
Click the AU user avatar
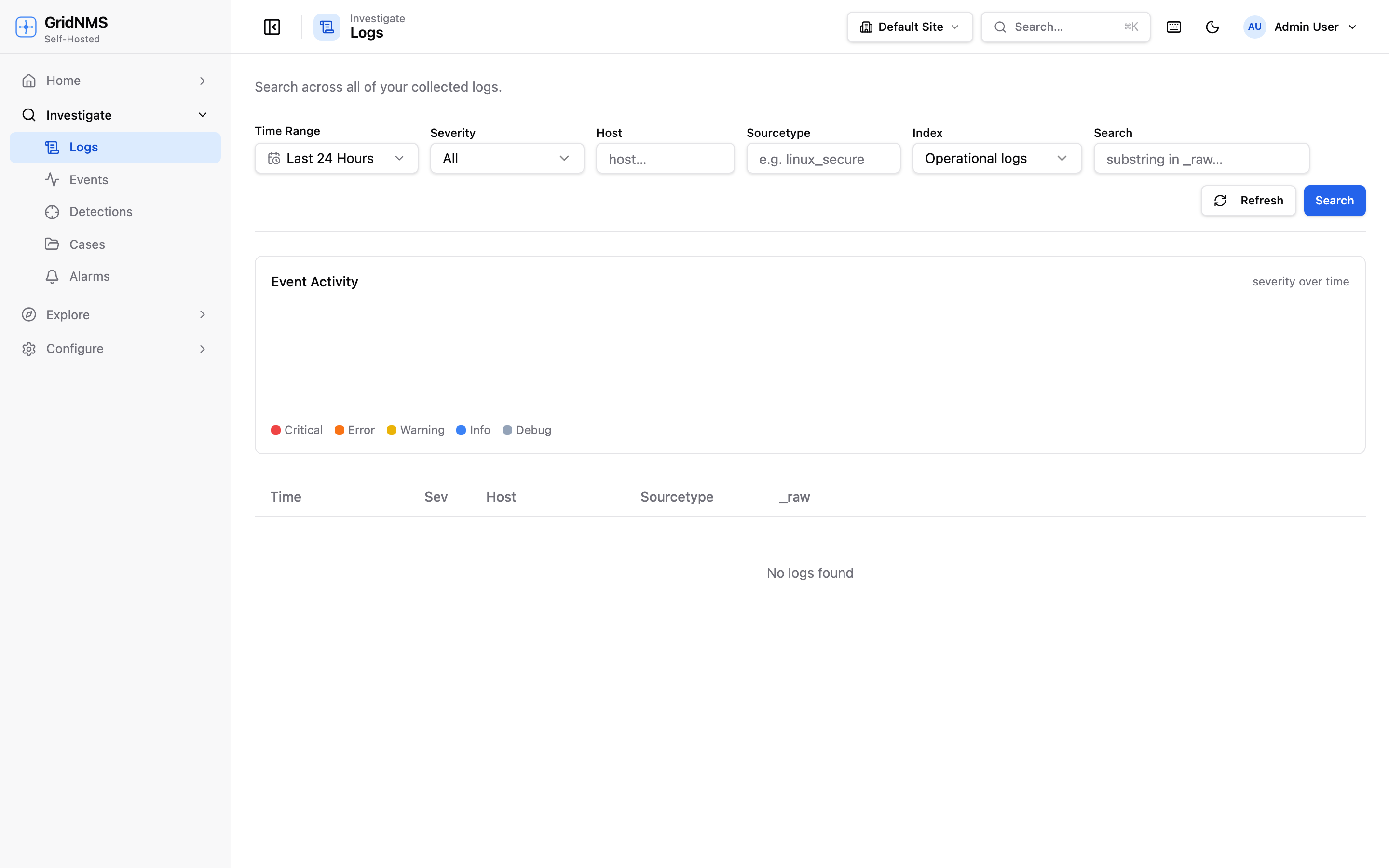tap(1255, 27)
